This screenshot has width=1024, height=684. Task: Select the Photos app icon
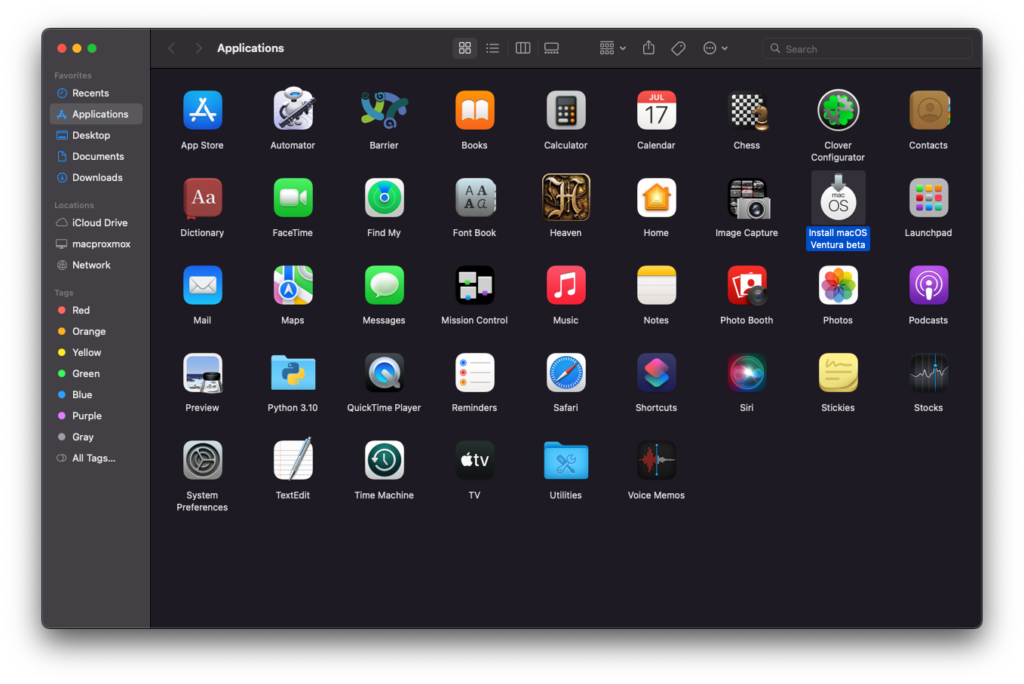(838, 285)
